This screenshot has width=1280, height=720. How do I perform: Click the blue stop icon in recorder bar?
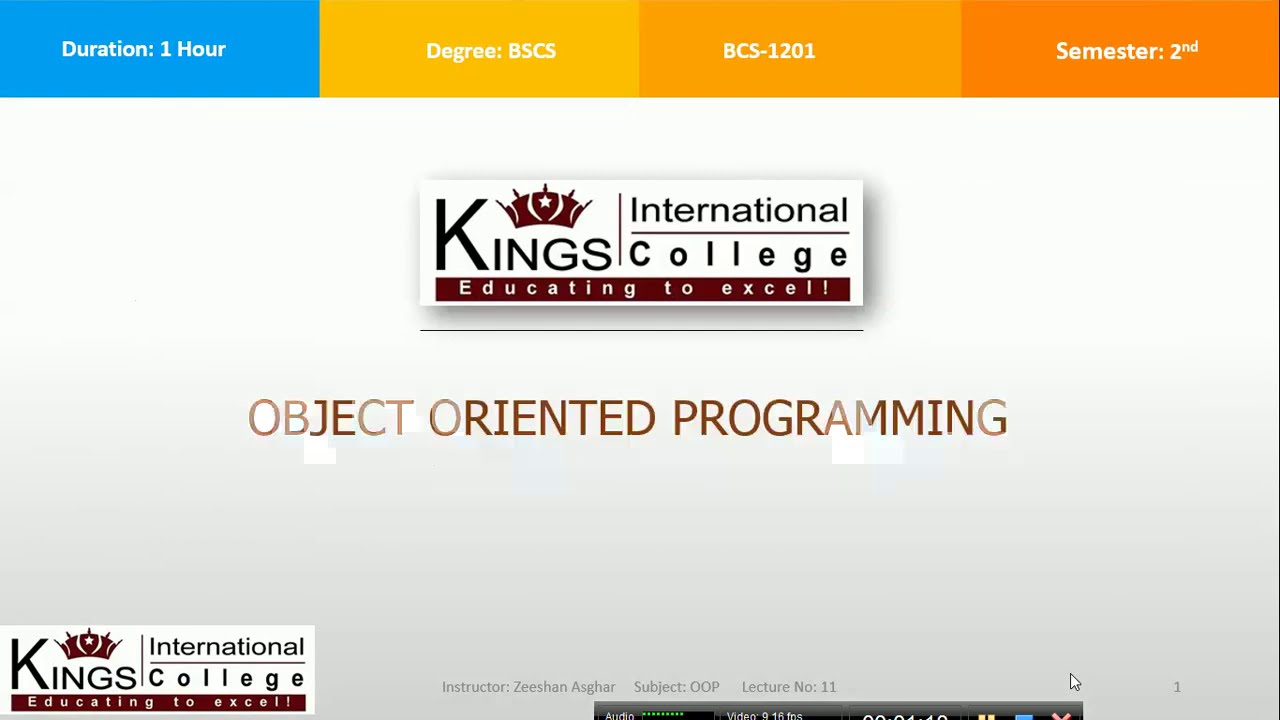(1023, 716)
